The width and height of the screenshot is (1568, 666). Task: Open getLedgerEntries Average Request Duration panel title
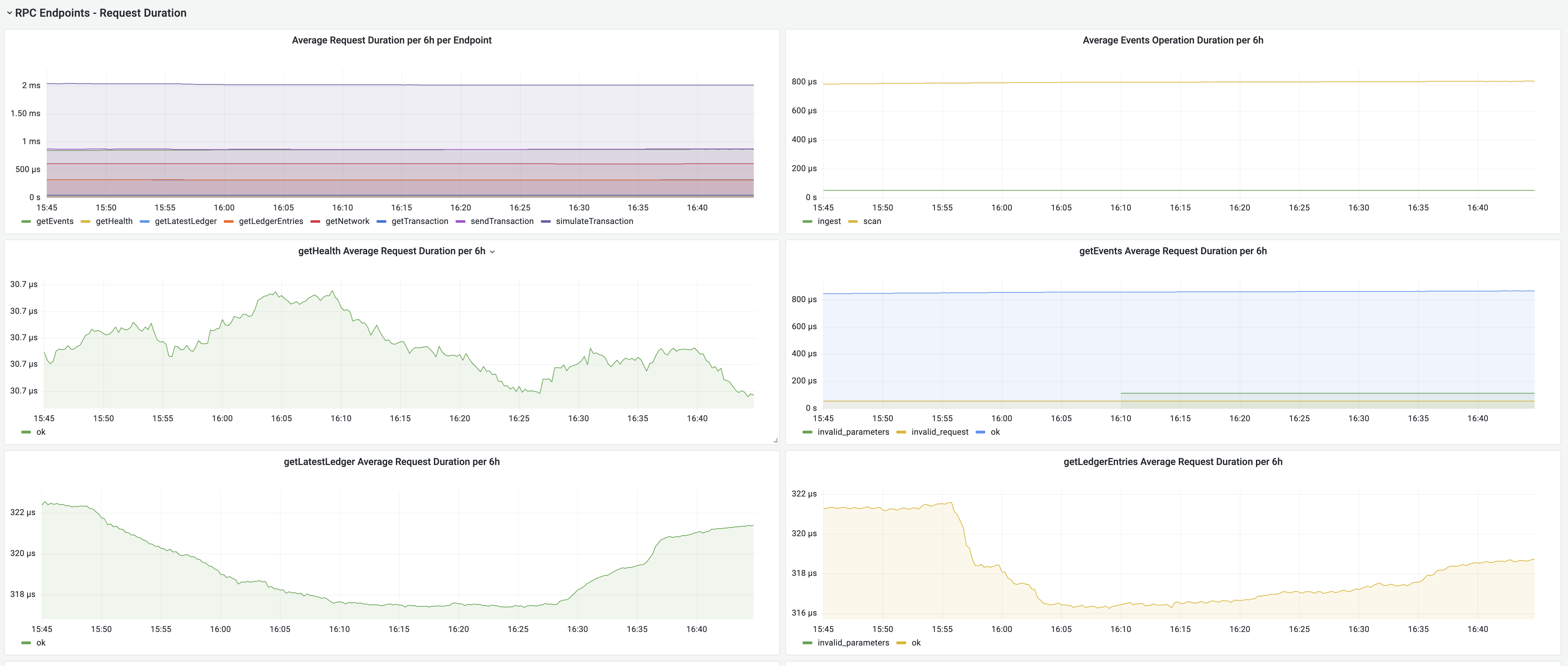click(x=1172, y=462)
